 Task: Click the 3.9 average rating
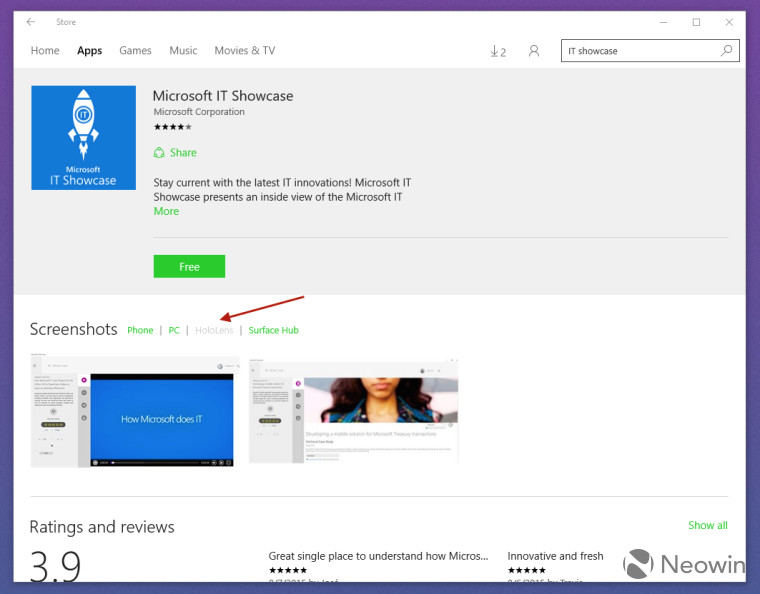55,565
